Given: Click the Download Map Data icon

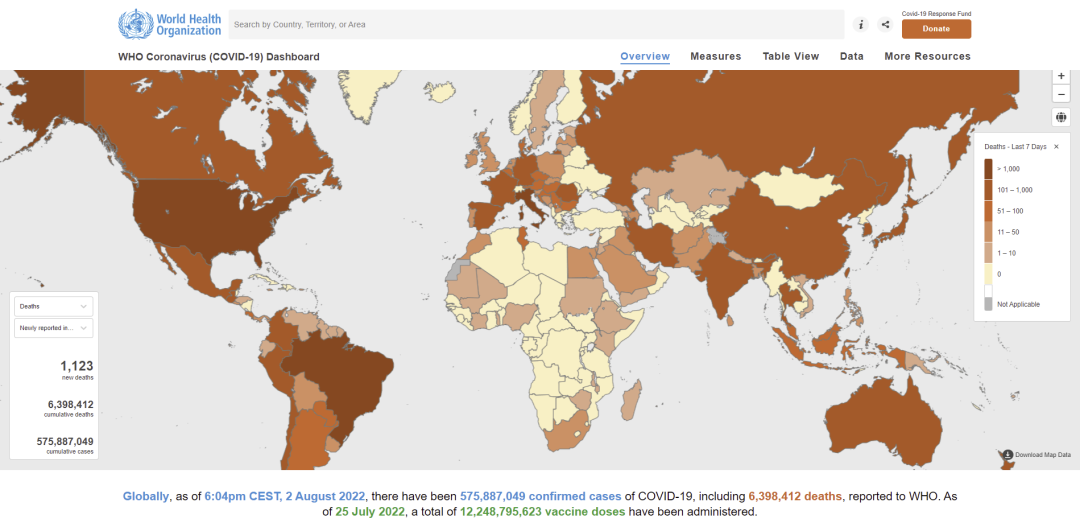Looking at the screenshot, I should pyautogui.click(x=1008, y=455).
